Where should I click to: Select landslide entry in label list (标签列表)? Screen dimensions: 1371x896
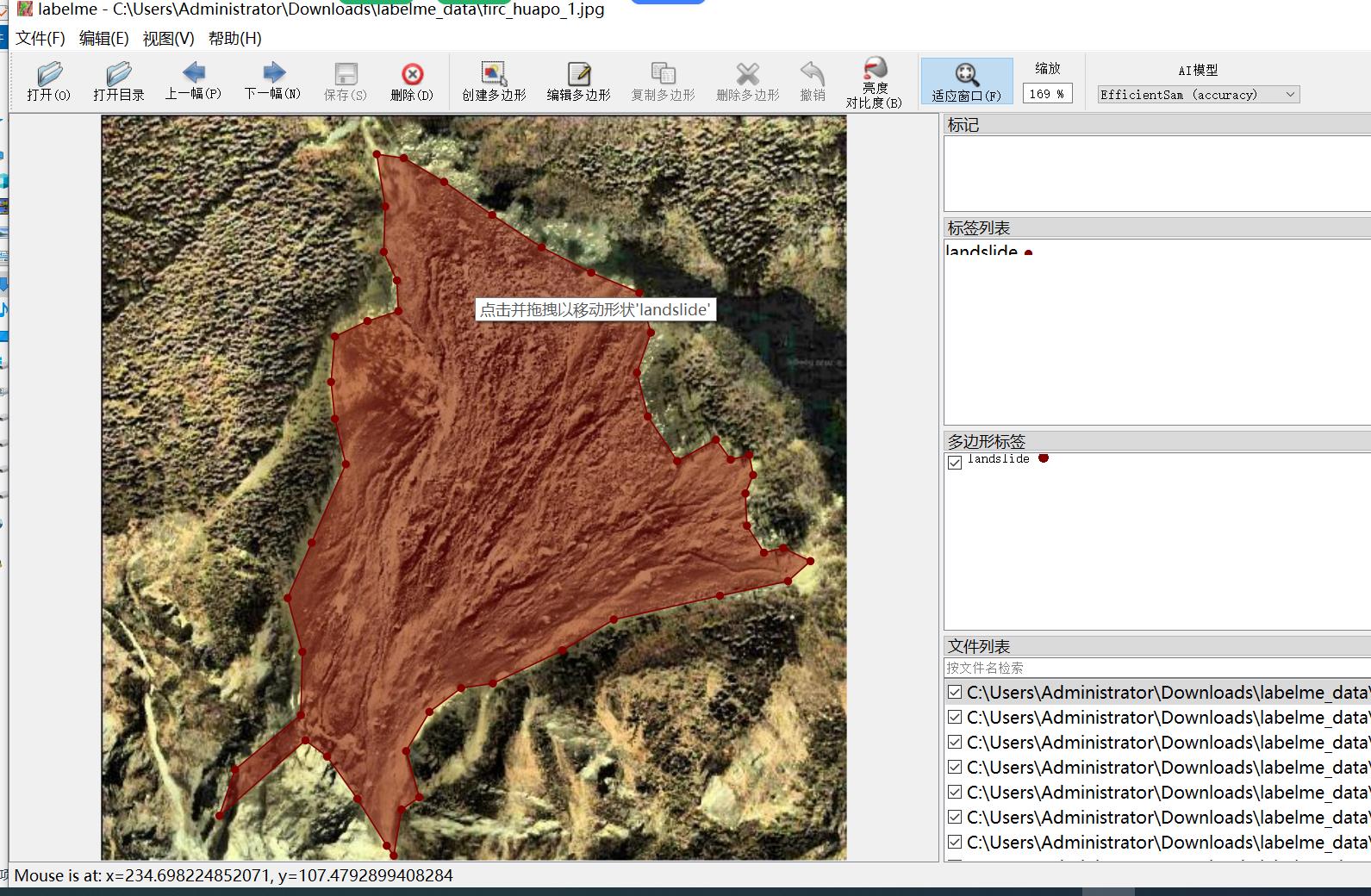coord(982,252)
